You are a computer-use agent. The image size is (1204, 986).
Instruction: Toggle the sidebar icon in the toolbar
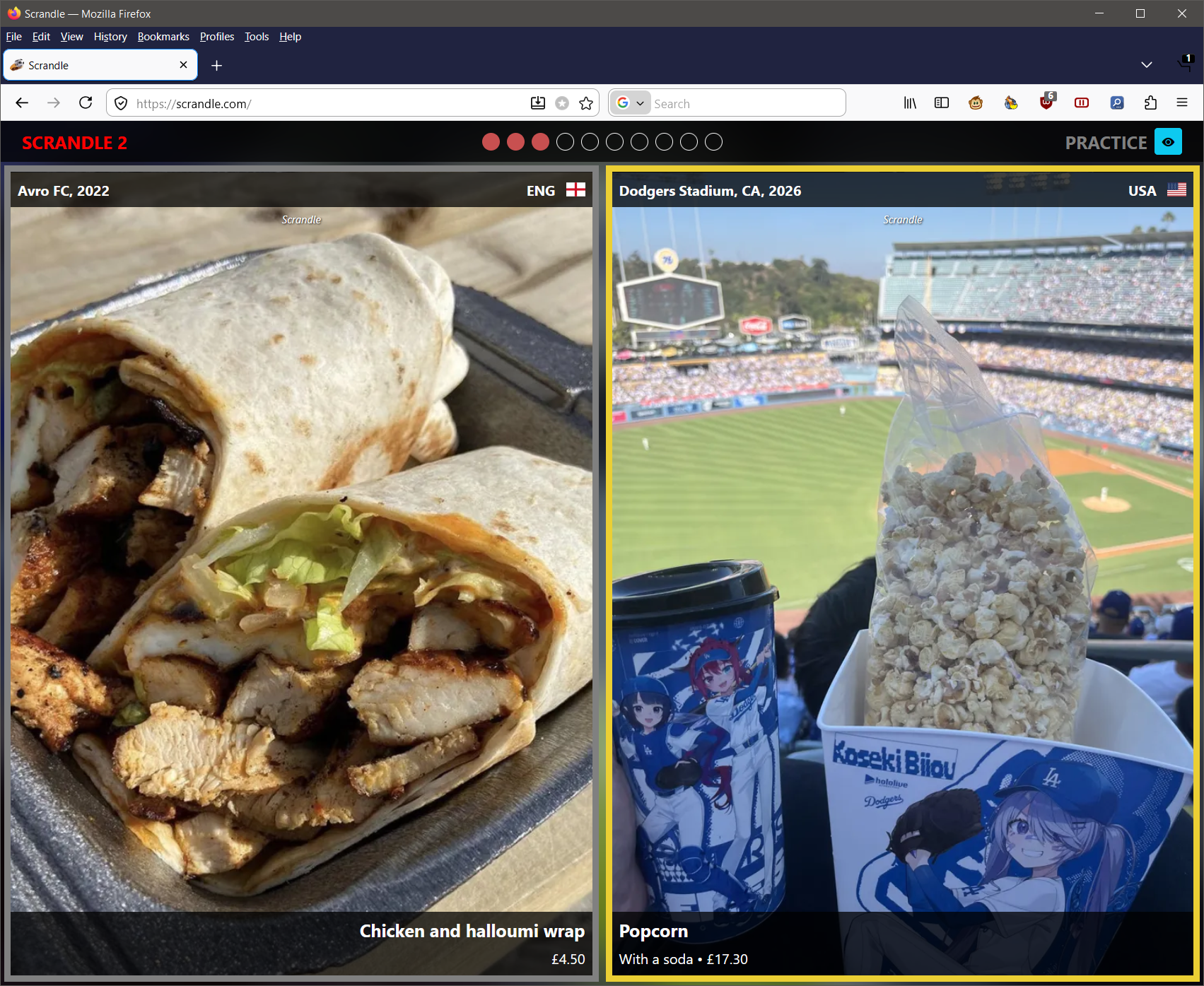coord(942,103)
